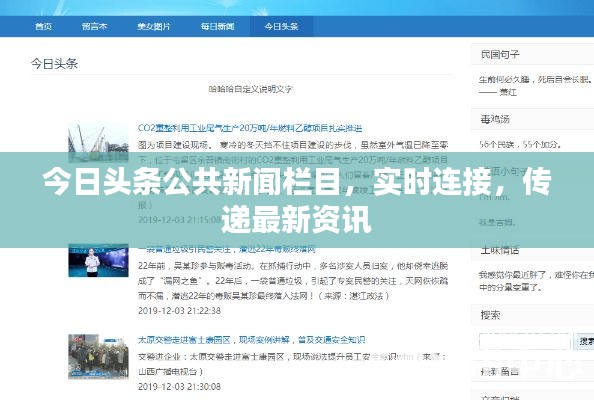Click the 民国句子 sidebar heading
This screenshot has height=400, width=594.
tap(500, 55)
